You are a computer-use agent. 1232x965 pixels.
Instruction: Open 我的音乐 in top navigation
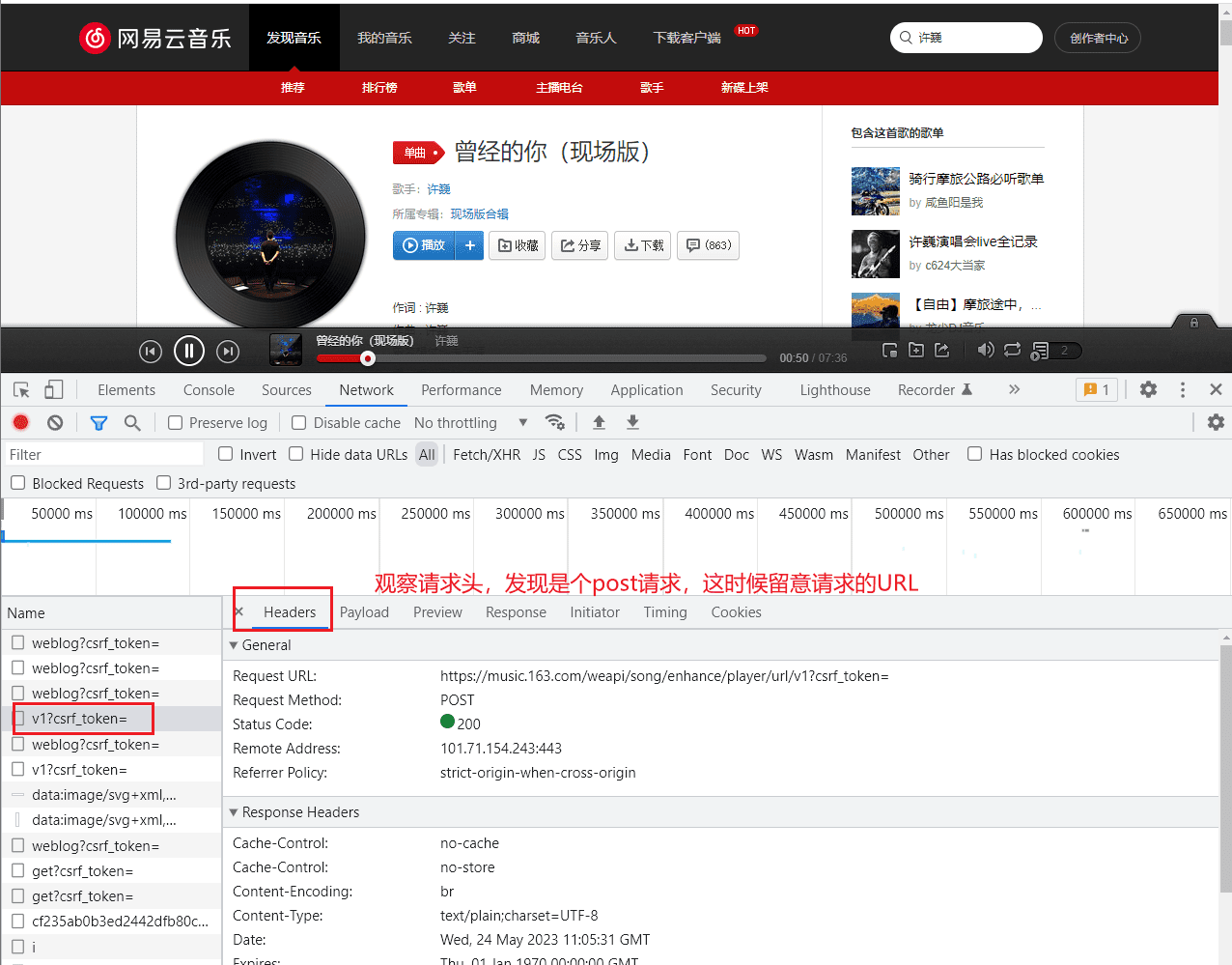pyautogui.click(x=384, y=38)
